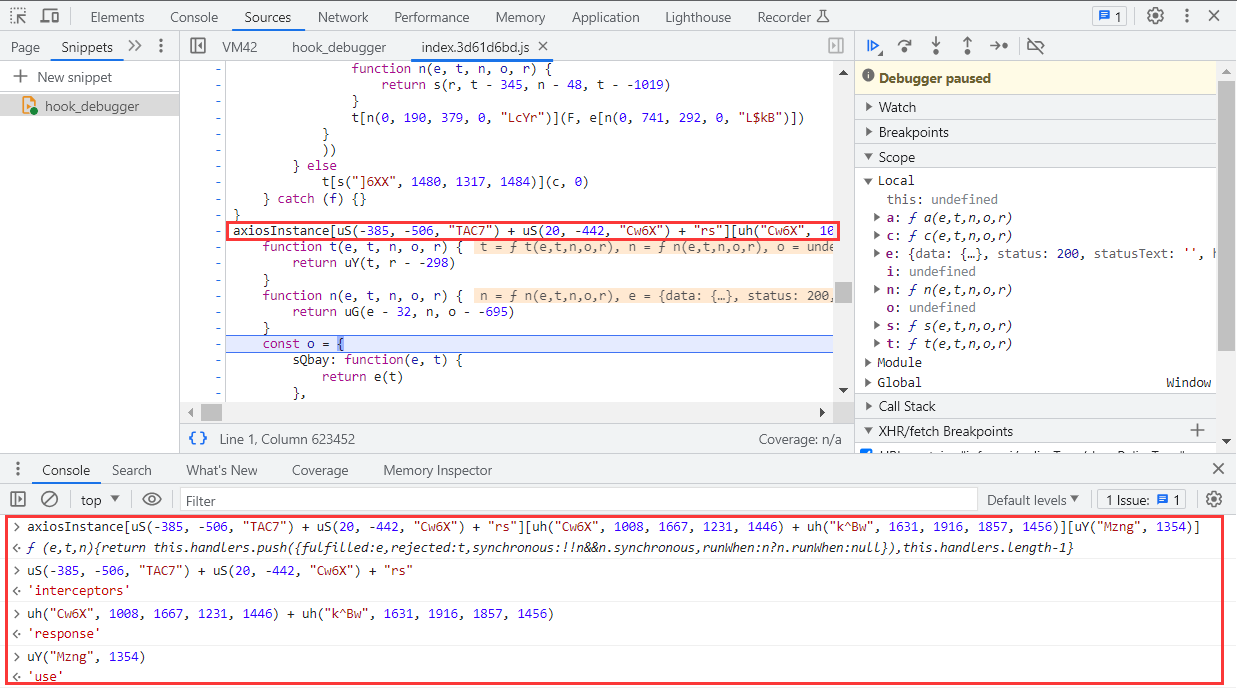Step over next function call
This screenshot has height=688, width=1237.
[904, 46]
